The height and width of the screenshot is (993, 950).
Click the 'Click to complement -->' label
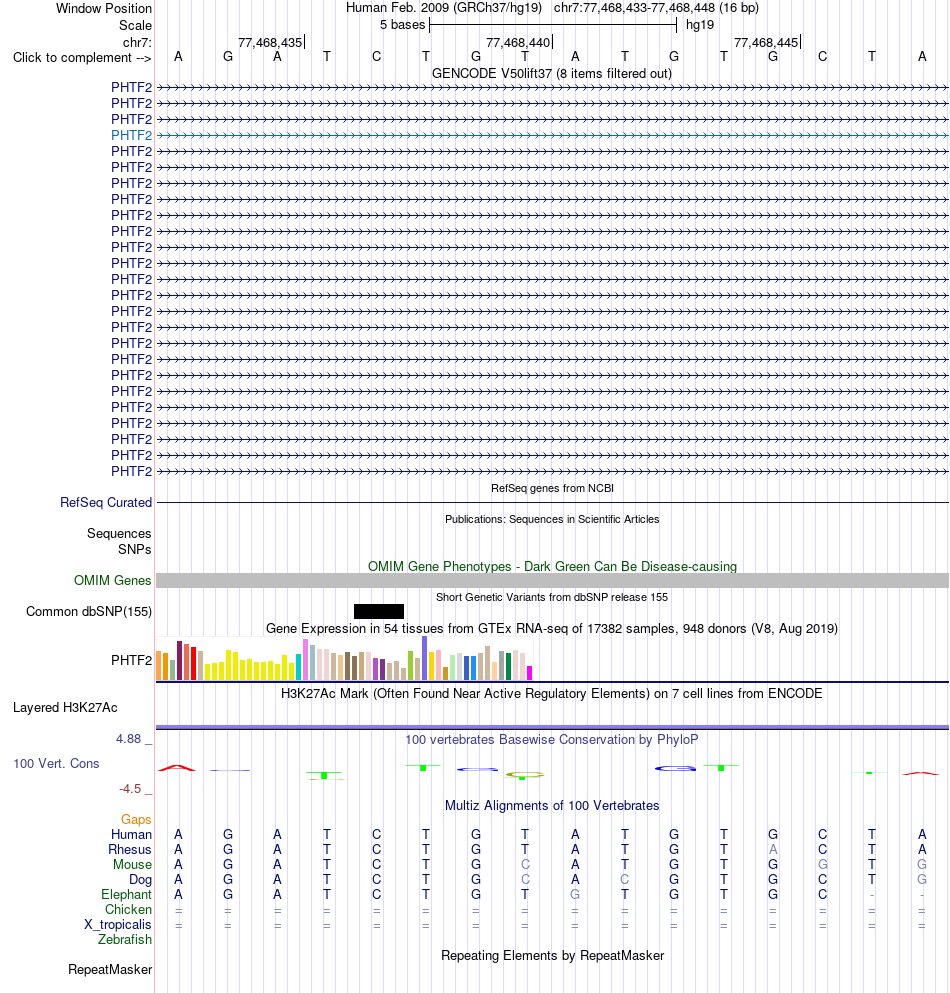(x=82, y=58)
